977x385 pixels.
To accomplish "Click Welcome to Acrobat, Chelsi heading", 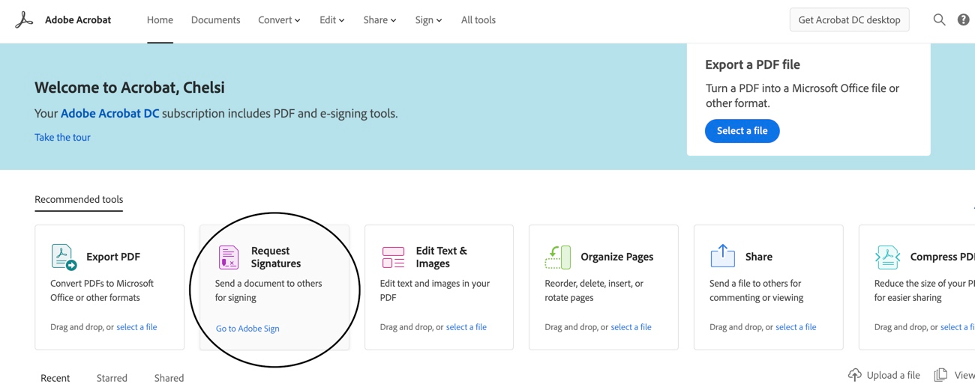I will pos(130,88).
